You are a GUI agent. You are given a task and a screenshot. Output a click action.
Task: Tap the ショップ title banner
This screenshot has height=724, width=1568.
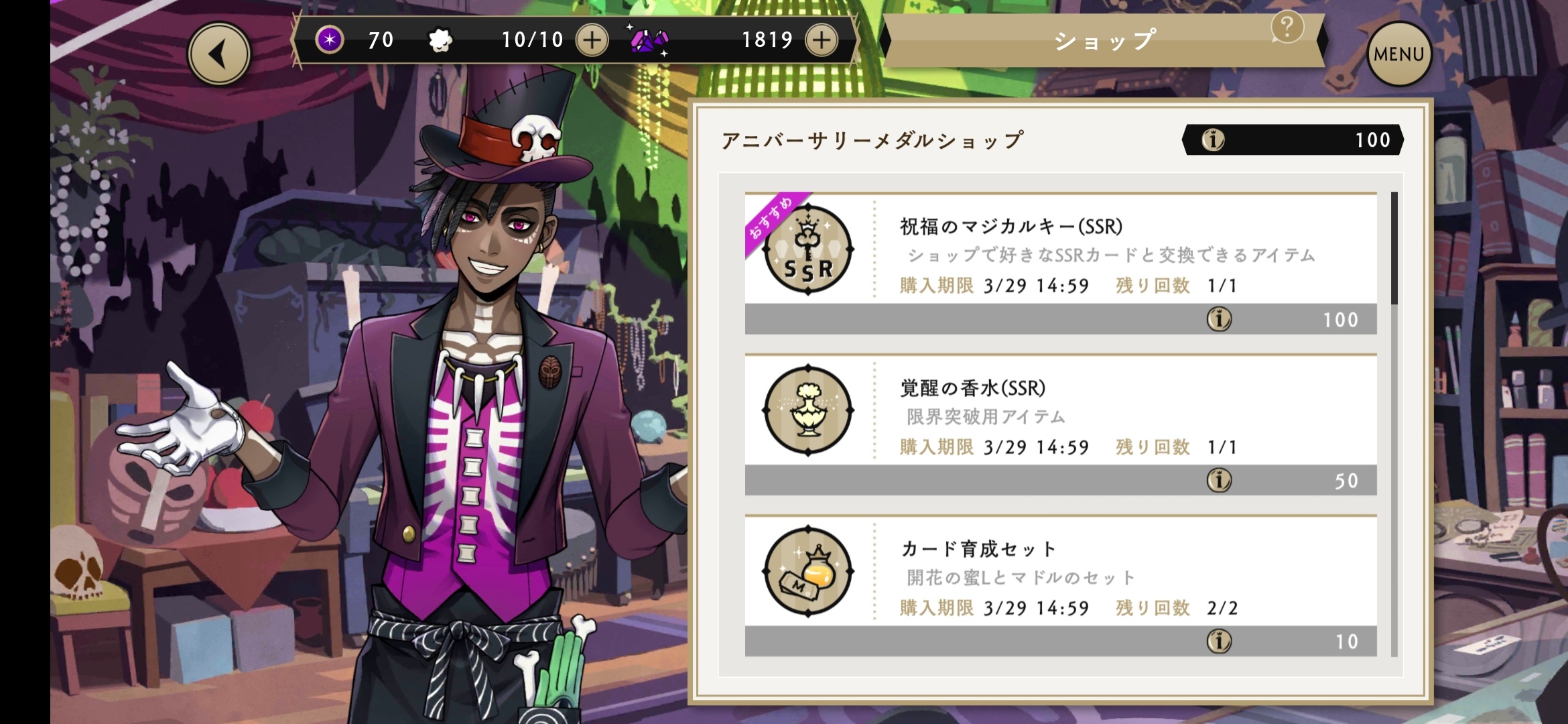[1104, 42]
